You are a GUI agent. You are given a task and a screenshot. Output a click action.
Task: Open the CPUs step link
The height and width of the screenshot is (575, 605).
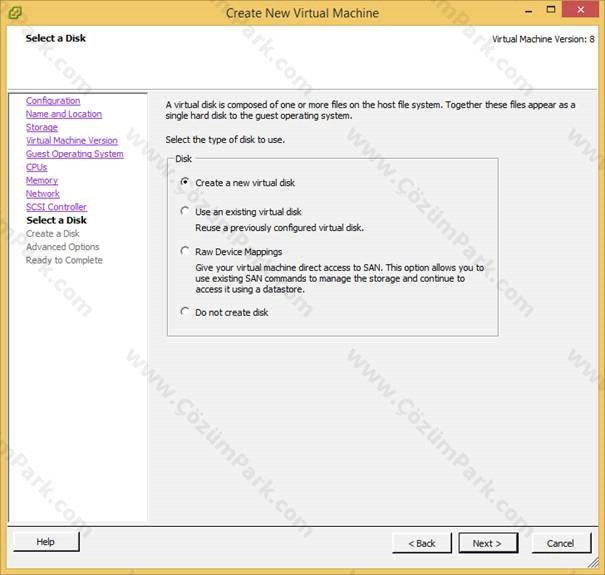point(37,167)
